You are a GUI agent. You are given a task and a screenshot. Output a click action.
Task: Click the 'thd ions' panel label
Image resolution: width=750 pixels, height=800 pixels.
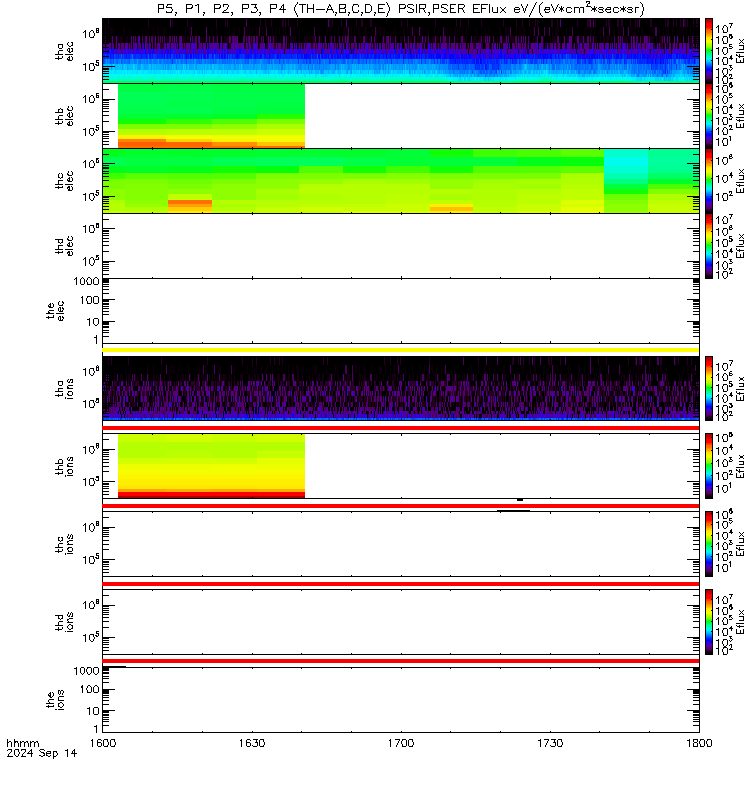[64, 622]
